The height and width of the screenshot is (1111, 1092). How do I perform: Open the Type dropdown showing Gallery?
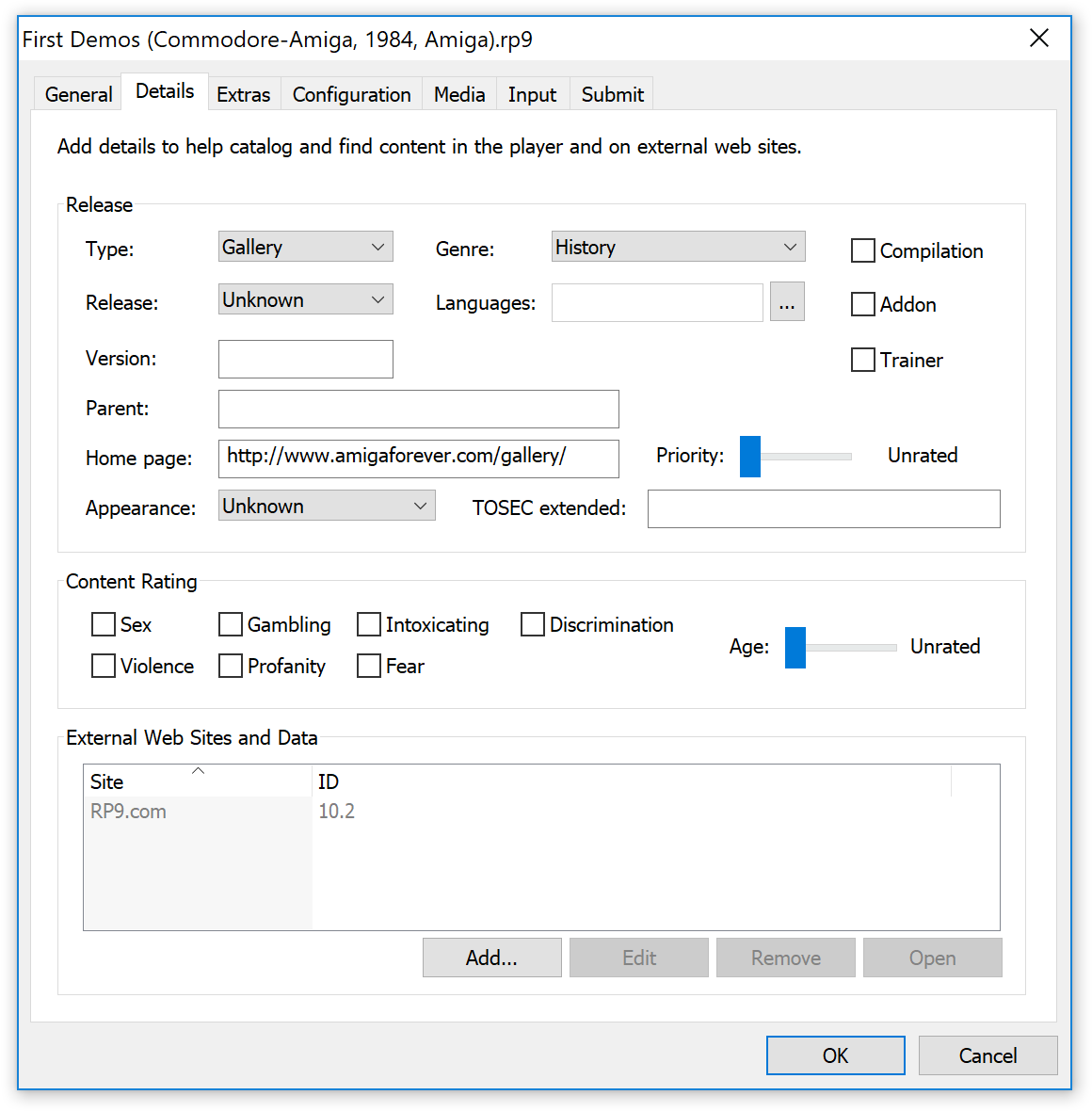(305, 247)
